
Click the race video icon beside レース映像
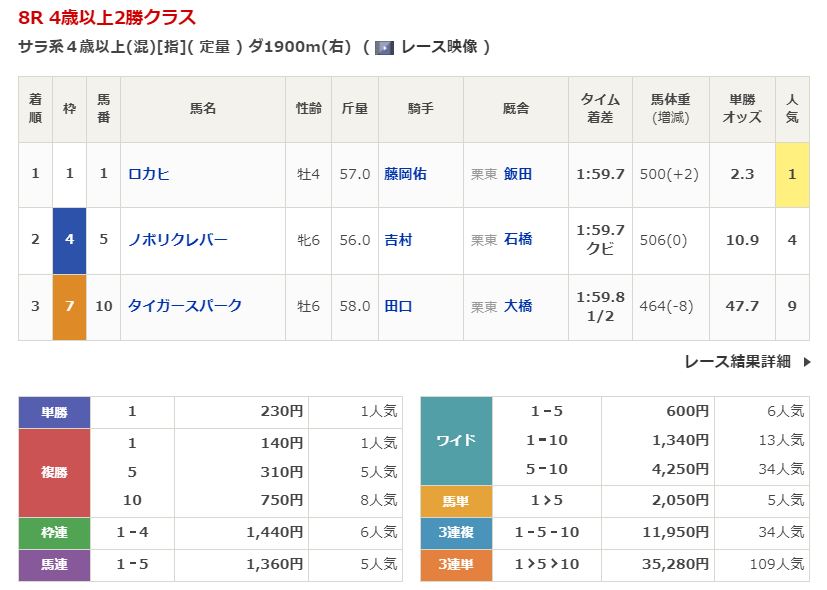(x=384, y=47)
